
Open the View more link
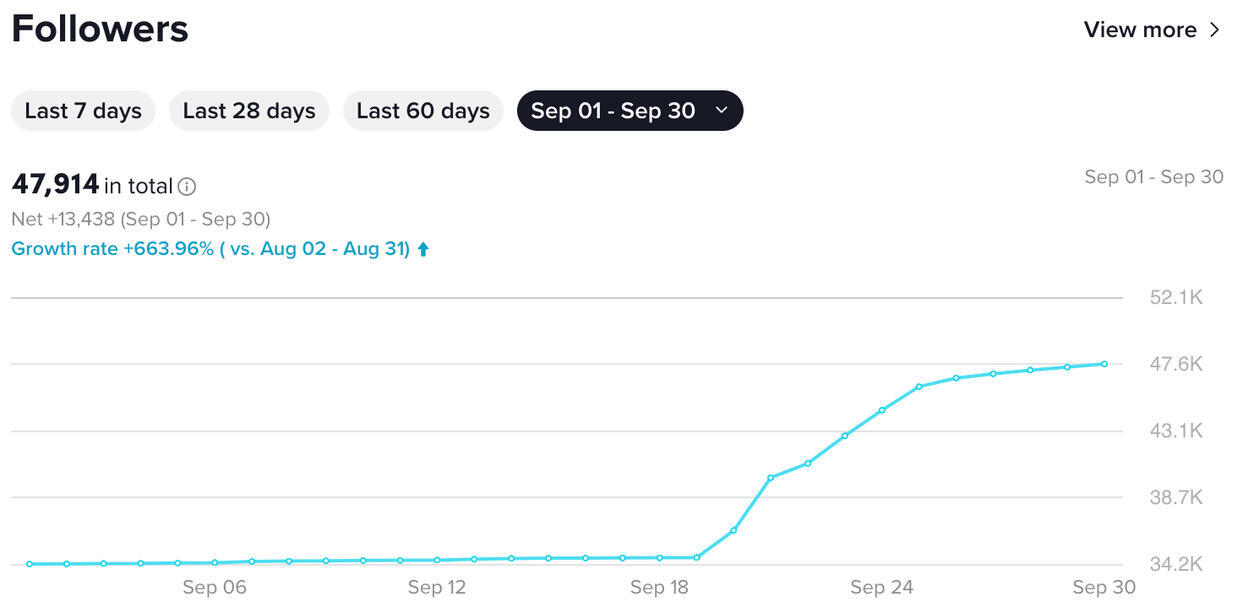[1140, 30]
